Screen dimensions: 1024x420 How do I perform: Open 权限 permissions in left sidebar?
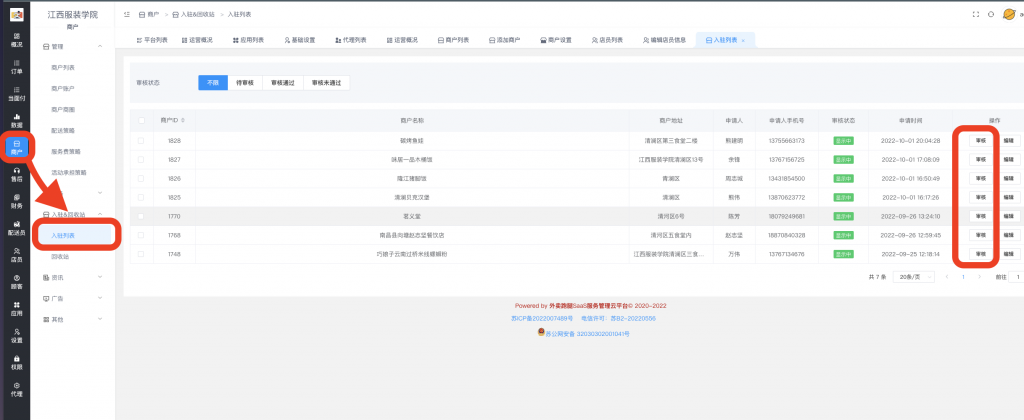[x=16, y=362]
